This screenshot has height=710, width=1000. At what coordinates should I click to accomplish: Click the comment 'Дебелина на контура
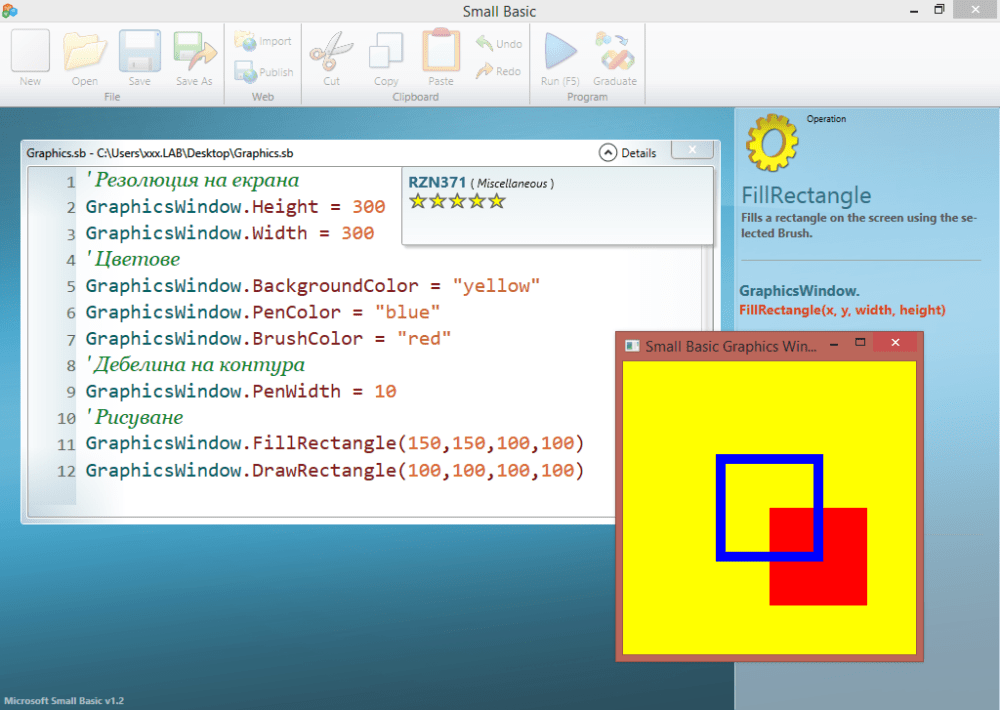[x=195, y=365]
